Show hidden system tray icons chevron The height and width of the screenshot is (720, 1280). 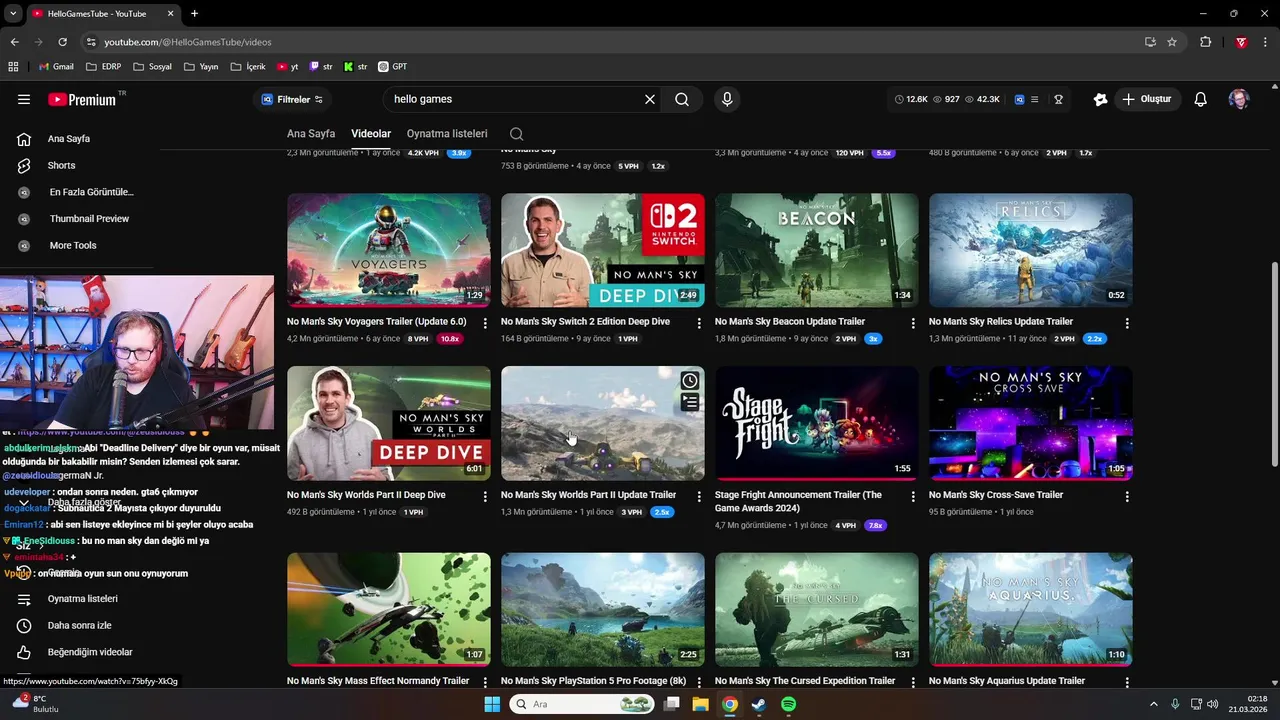(x=1153, y=704)
